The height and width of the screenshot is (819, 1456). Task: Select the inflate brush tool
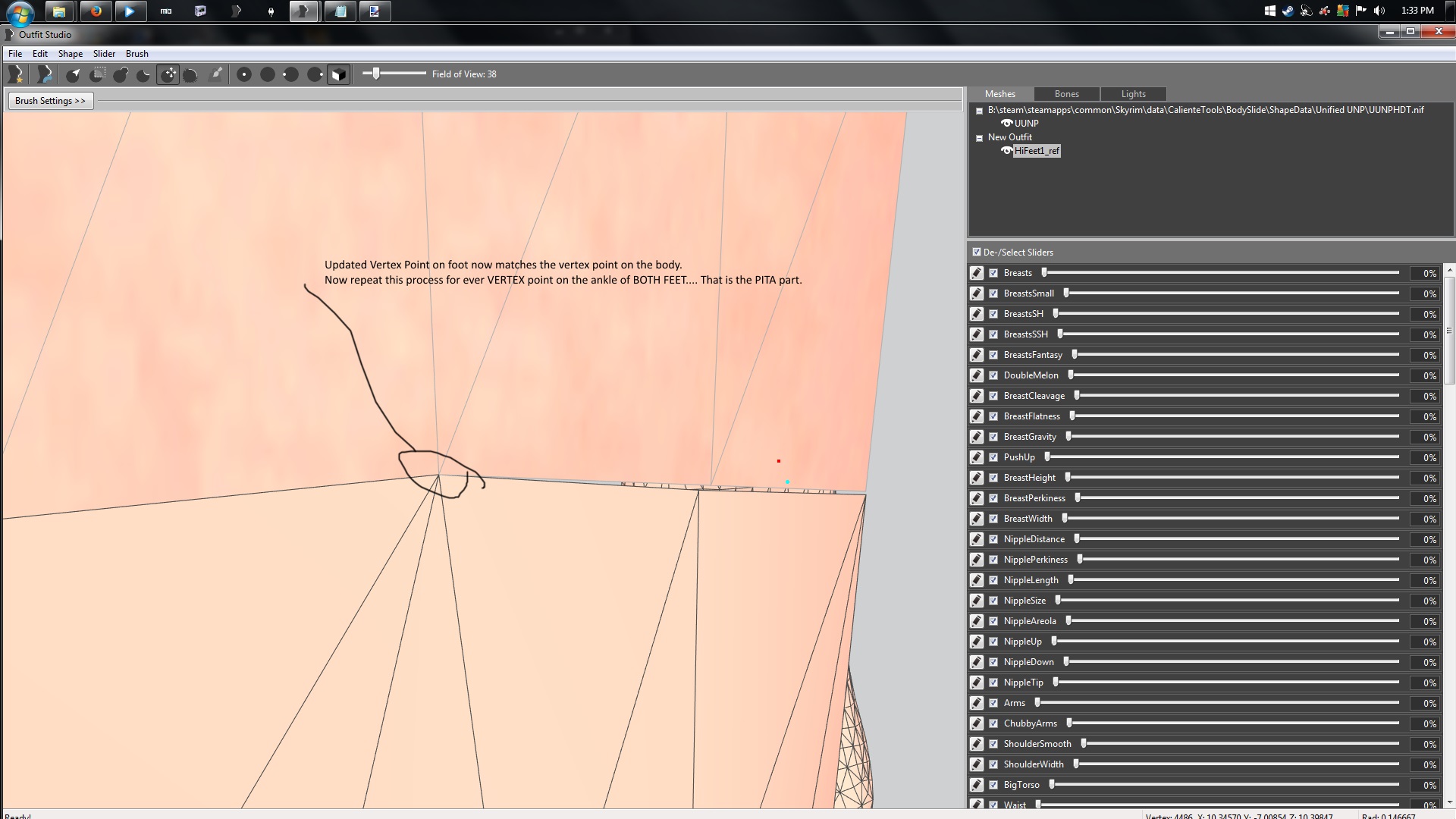coord(121,74)
